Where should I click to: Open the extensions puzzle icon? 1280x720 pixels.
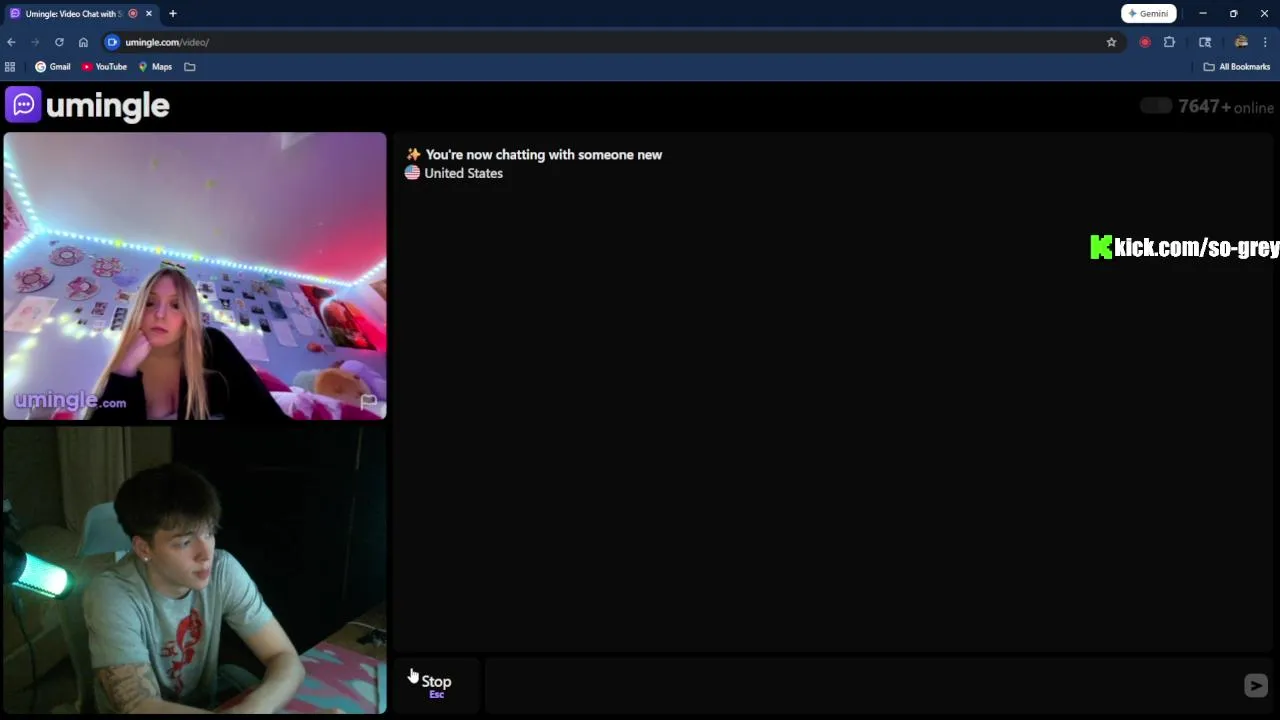(1169, 42)
